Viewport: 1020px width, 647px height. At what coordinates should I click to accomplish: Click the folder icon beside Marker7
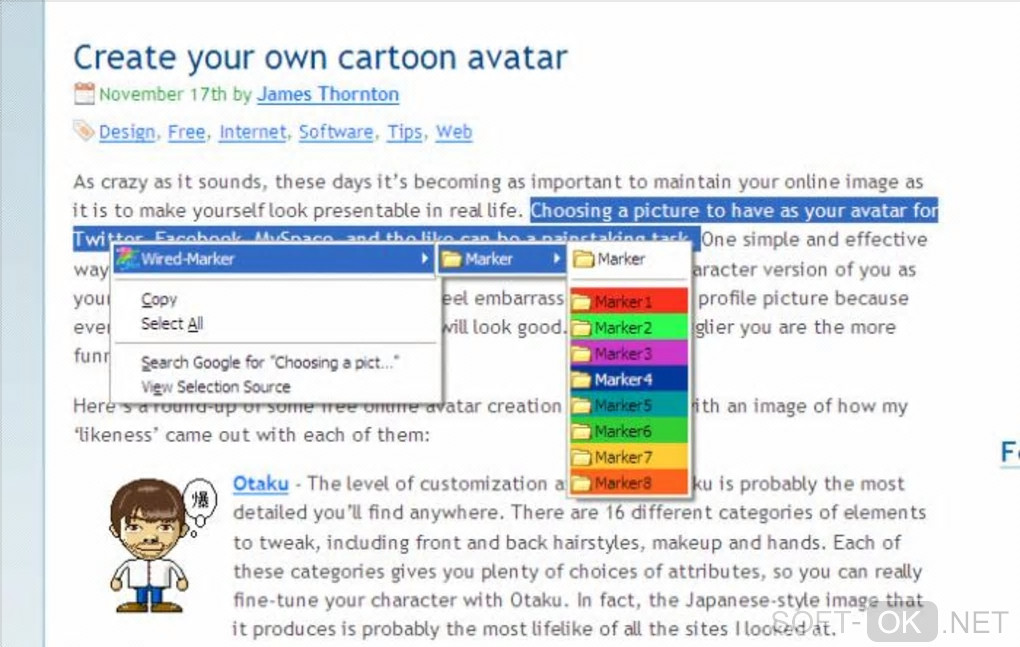[581, 458]
